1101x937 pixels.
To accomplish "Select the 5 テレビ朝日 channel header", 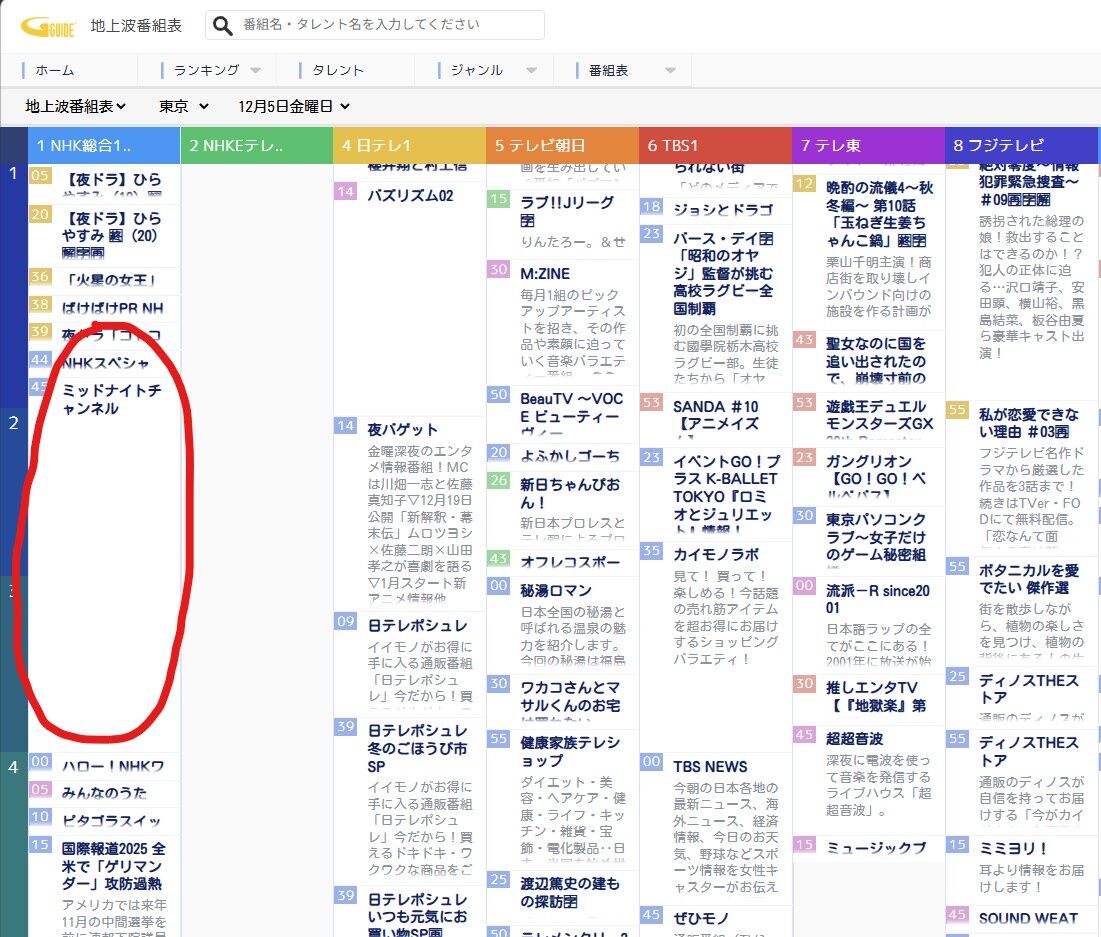I will (562, 145).
